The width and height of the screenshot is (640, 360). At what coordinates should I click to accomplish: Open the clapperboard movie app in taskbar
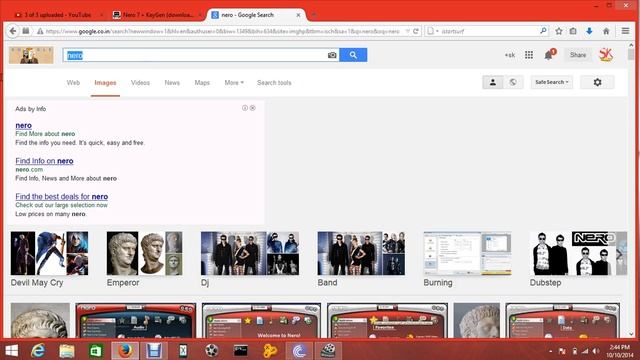(328, 351)
